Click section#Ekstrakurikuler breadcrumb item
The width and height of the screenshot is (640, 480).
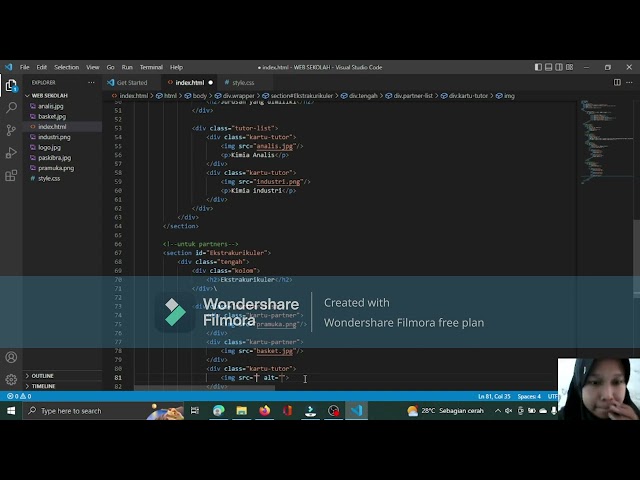point(298,96)
